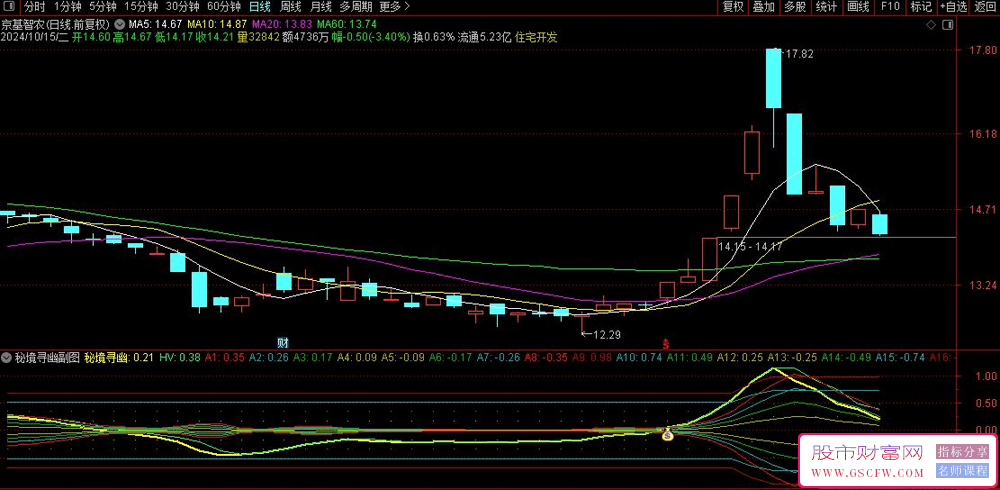1000x490 pixels.
Task: Click the 统计 statistics button
Action: click(x=827, y=7)
